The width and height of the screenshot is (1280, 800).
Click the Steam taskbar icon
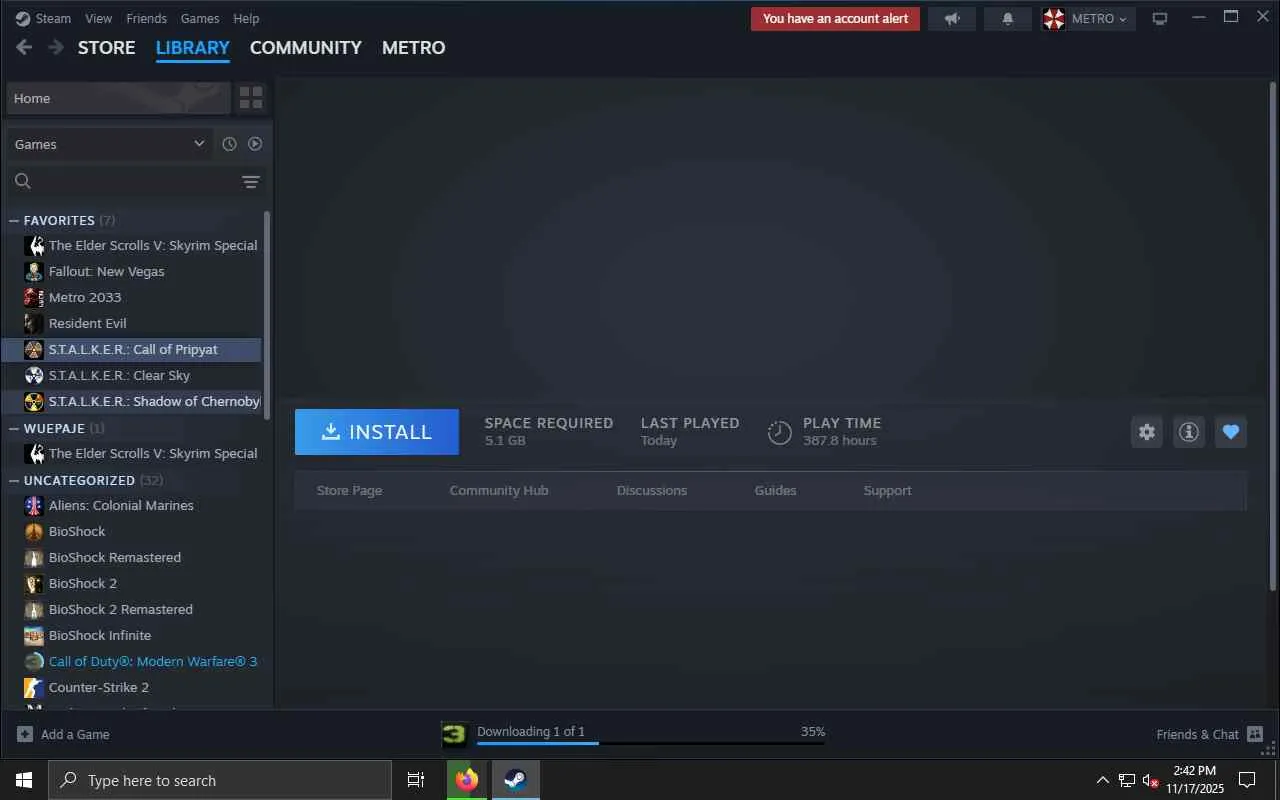516,780
